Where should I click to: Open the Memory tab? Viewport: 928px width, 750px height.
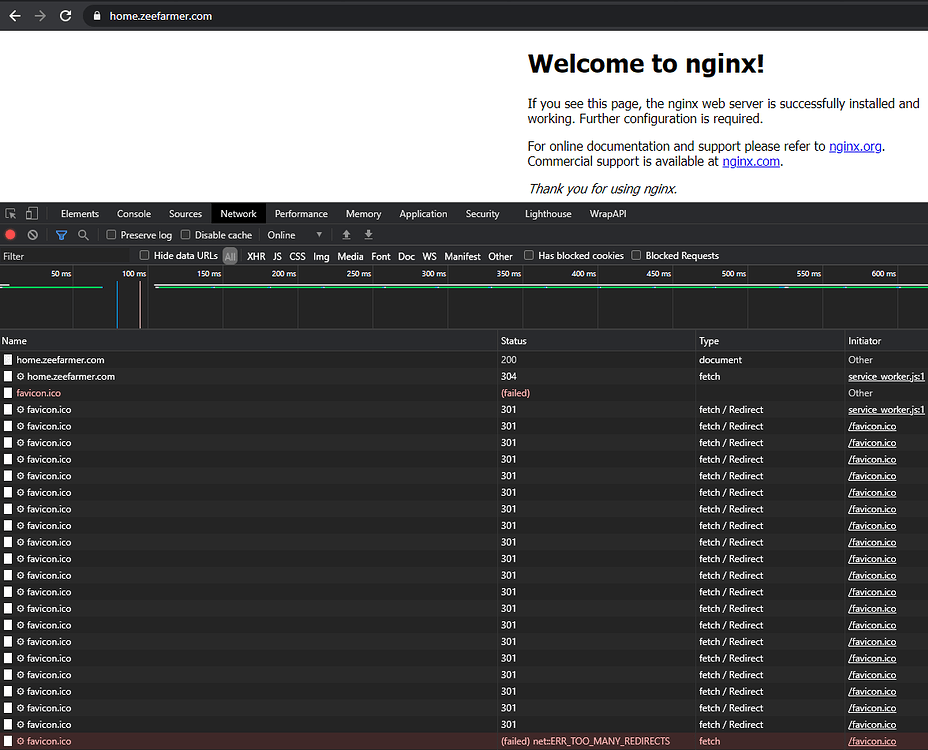pos(363,214)
